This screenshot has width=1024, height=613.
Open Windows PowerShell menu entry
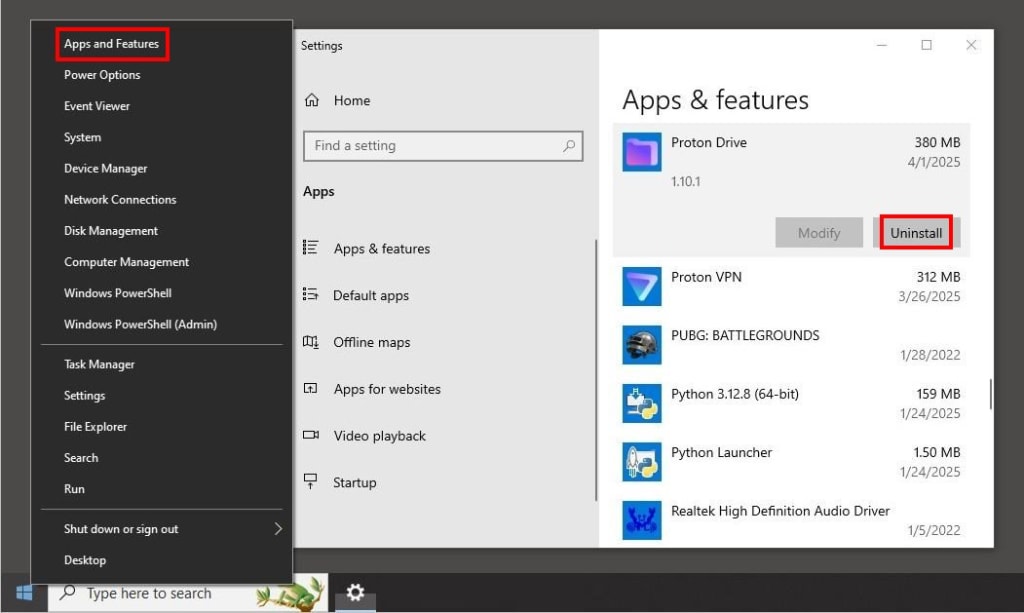click(x=118, y=293)
